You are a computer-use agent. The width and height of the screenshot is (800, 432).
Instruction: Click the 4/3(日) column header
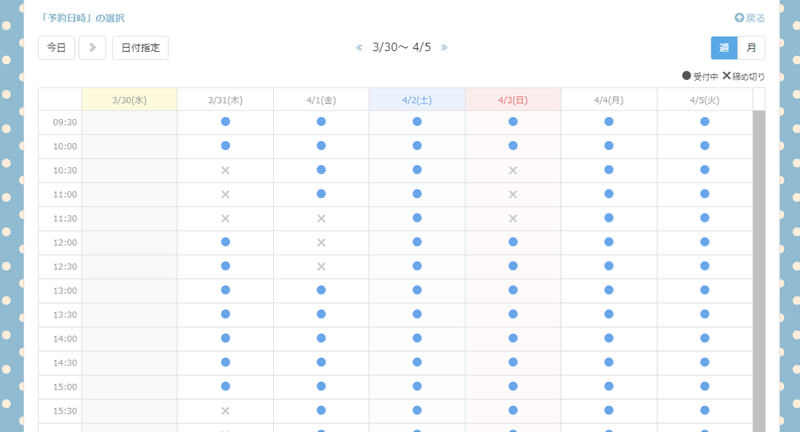(513, 100)
